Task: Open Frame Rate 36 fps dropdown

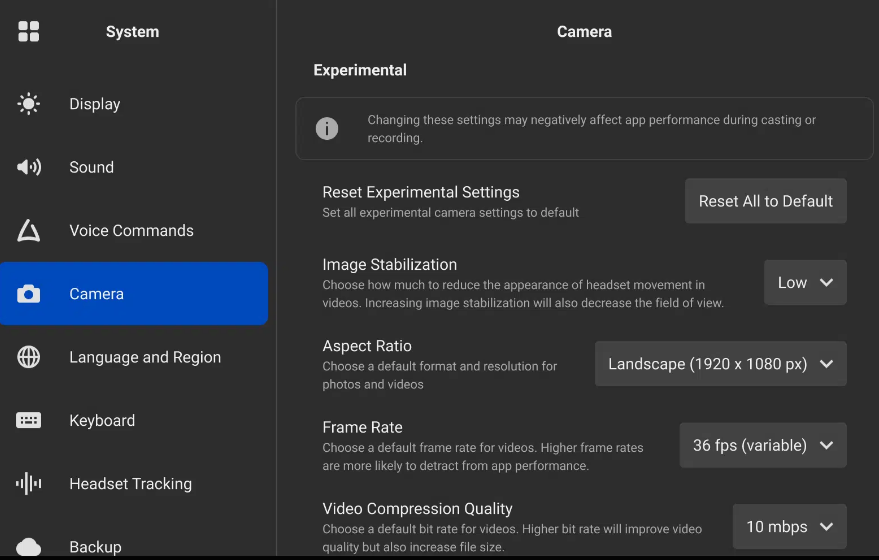Action: pos(763,445)
